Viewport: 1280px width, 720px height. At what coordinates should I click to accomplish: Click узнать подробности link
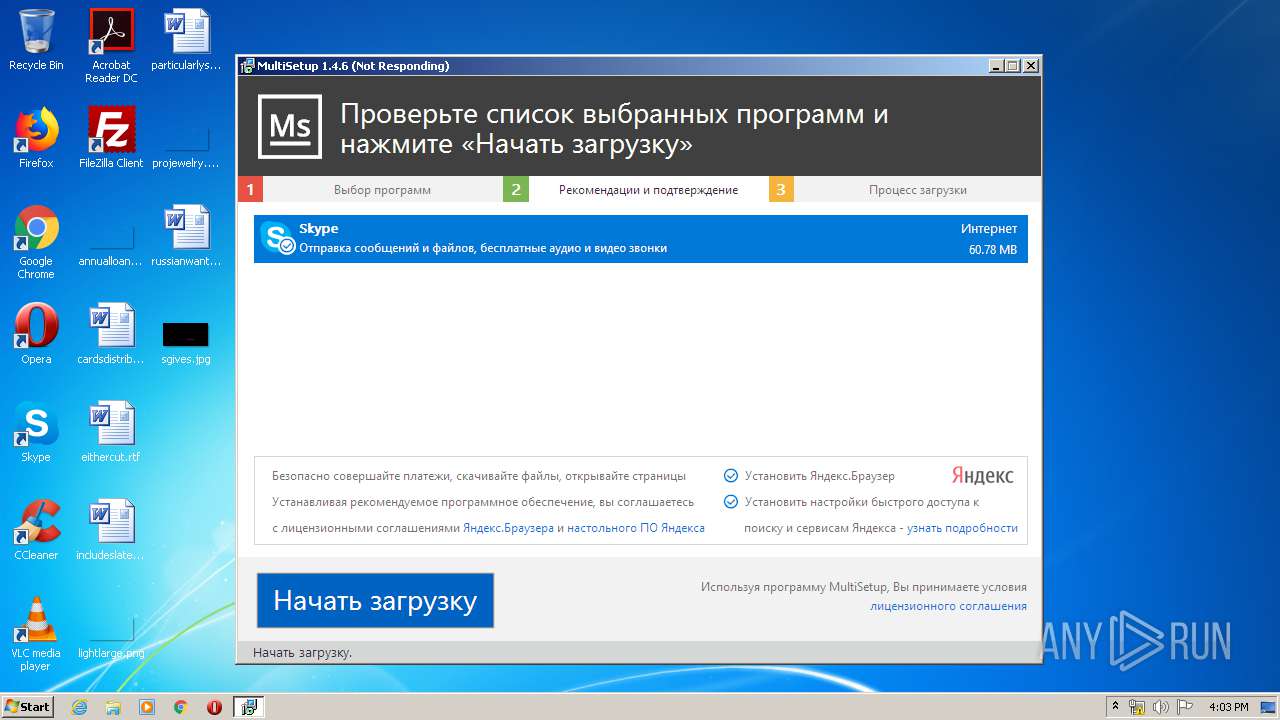coord(962,528)
